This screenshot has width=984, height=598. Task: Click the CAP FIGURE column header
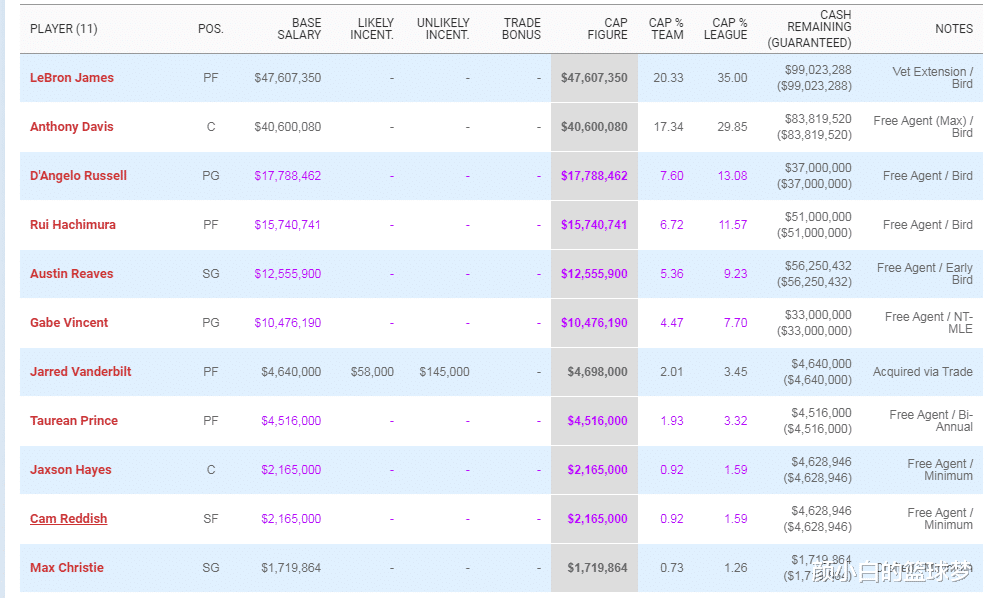point(607,29)
